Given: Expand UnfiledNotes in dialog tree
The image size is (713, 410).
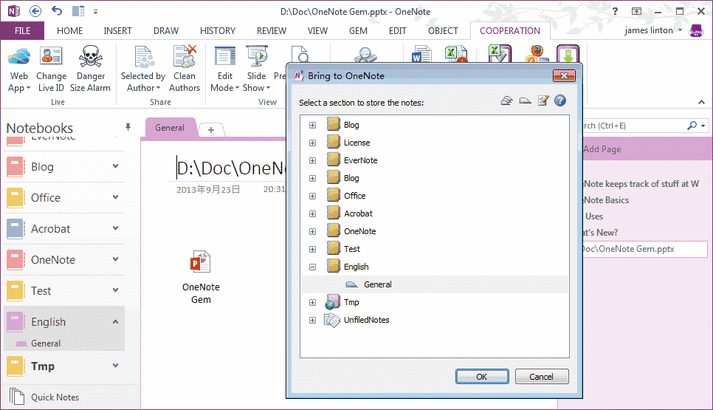Looking at the screenshot, I should pos(312,320).
